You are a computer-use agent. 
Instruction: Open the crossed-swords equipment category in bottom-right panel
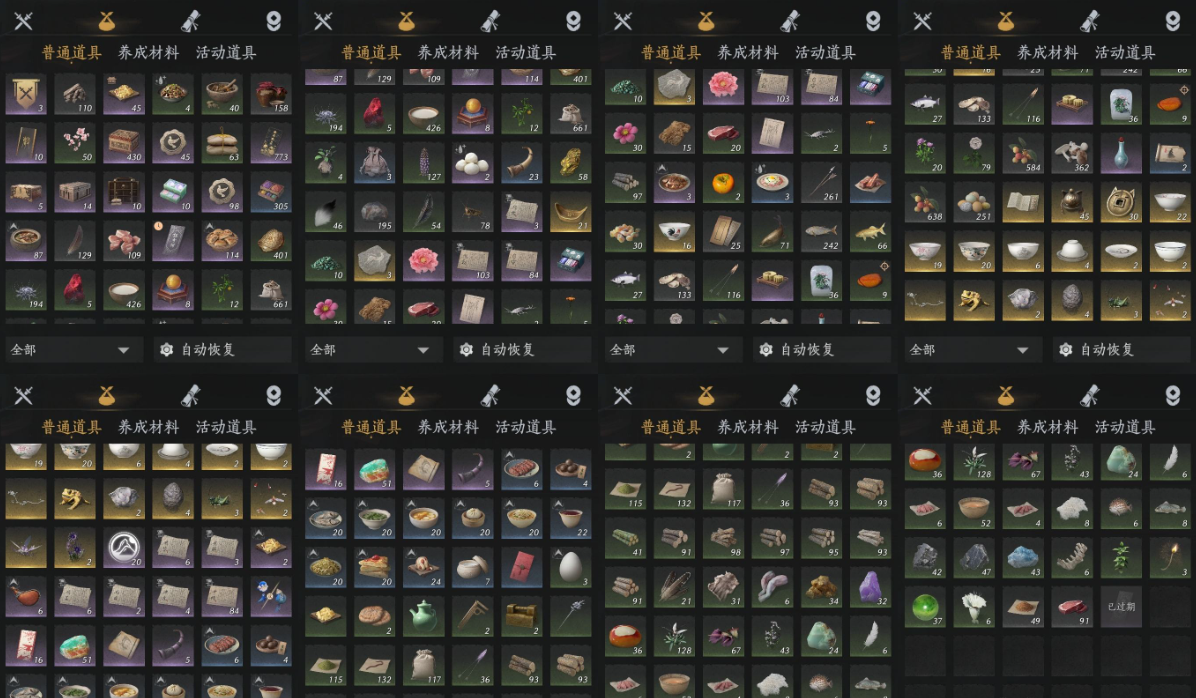[x=922, y=395]
